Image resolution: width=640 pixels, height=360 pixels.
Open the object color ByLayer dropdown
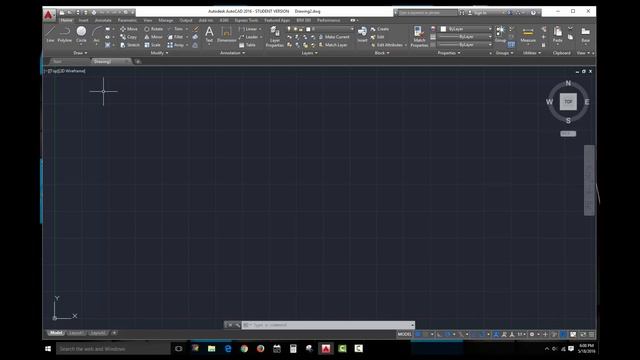[466, 29]
